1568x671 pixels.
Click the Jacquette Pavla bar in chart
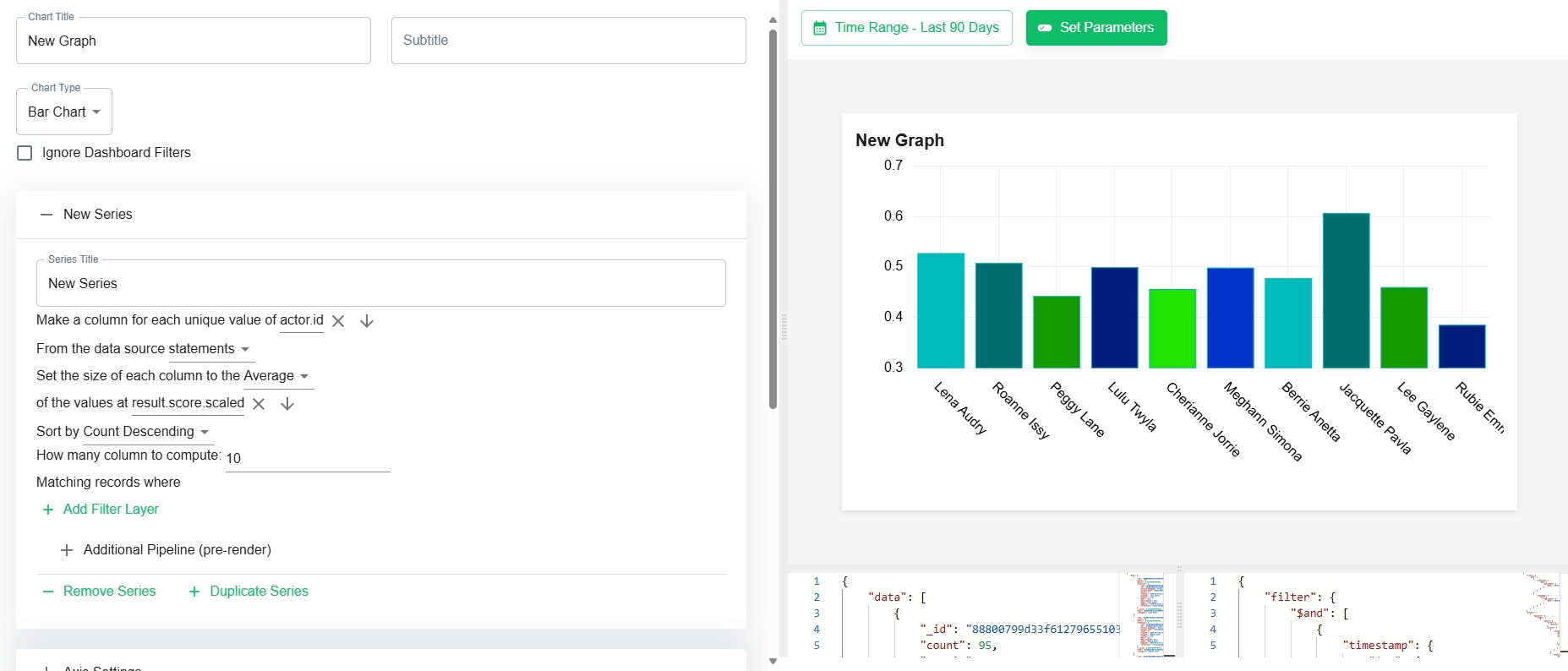pyautogui.click(x=1346, y=291)
